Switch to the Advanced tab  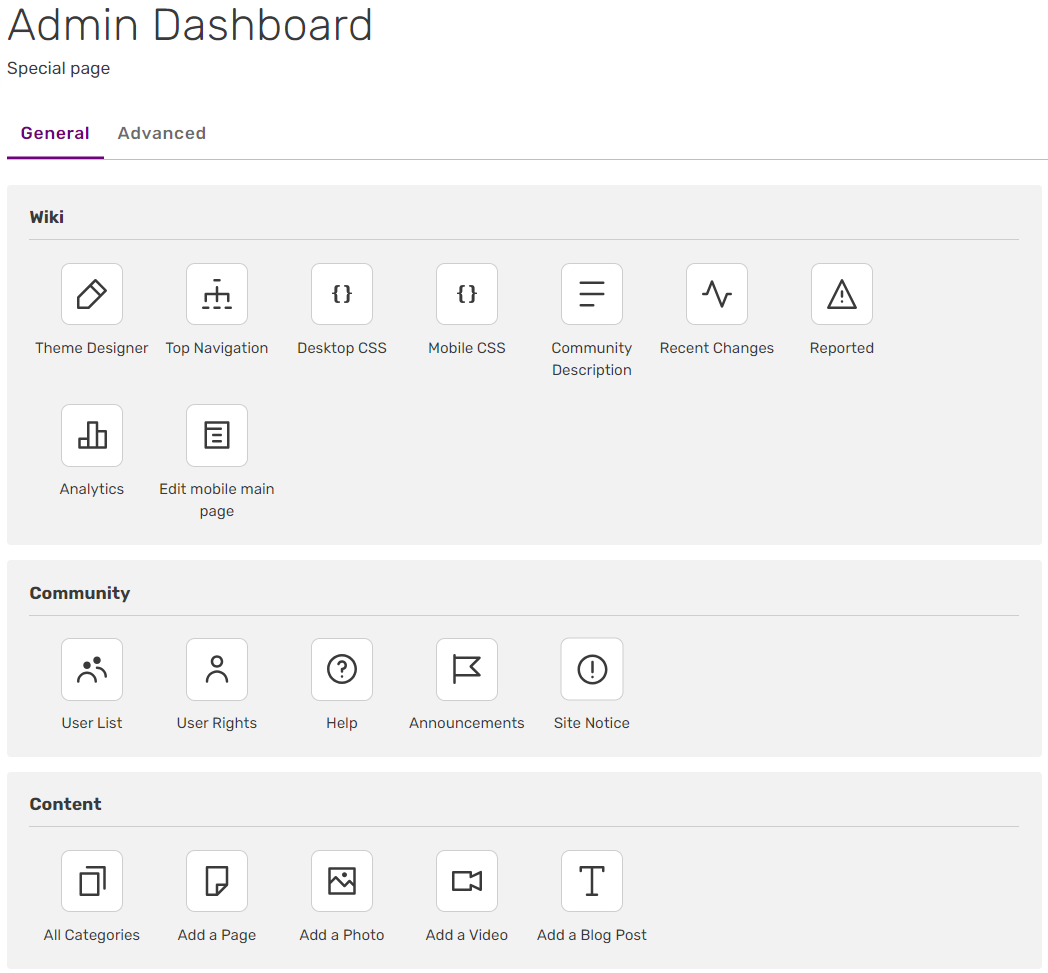click(162, 133)
